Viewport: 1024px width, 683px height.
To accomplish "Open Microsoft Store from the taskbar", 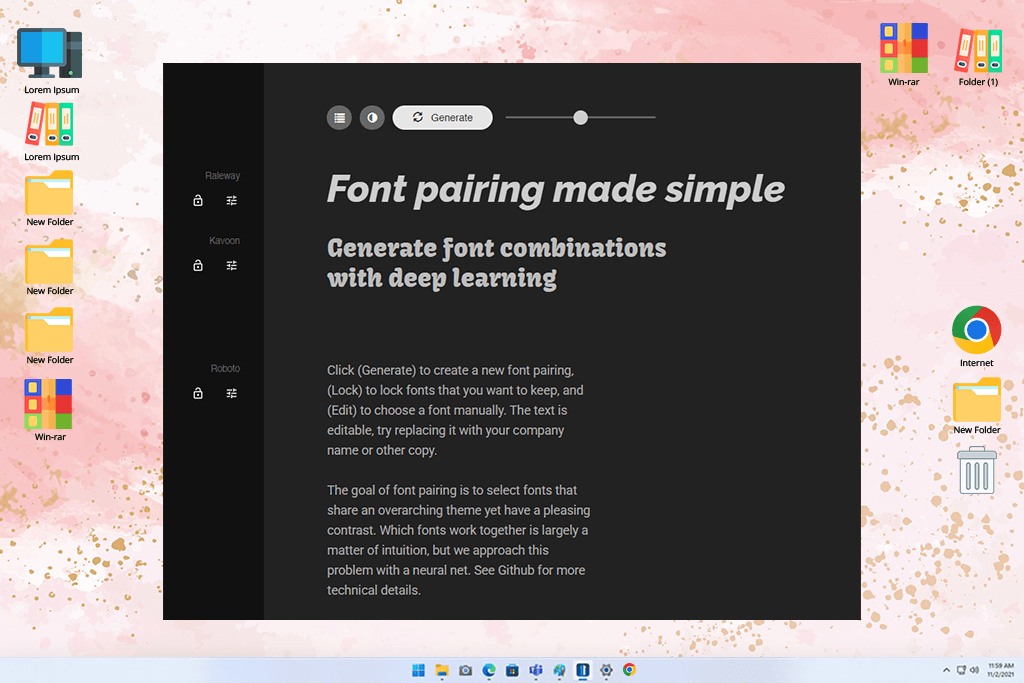I will coord(513,670).
